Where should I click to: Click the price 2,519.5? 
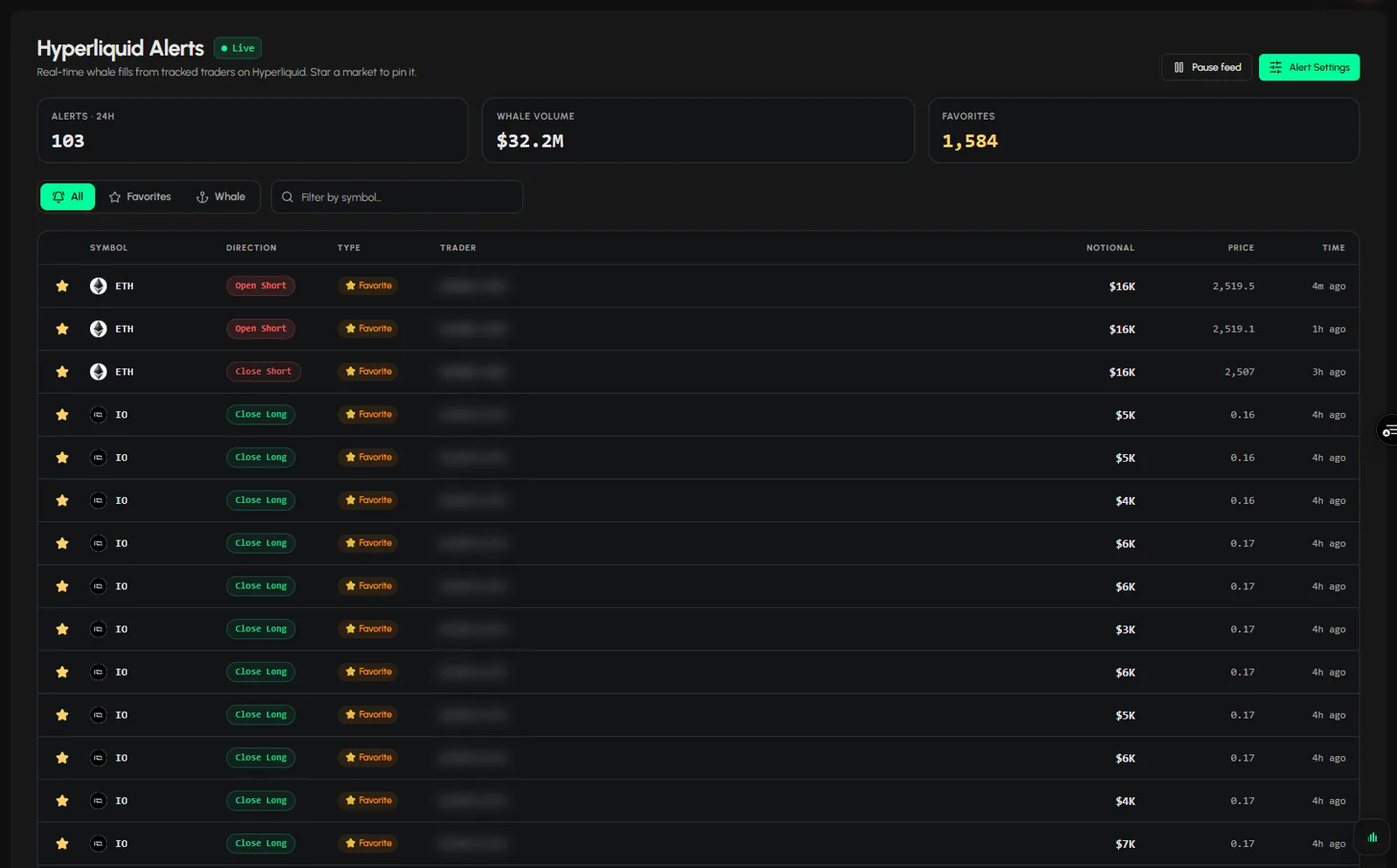pos(1233,286)
